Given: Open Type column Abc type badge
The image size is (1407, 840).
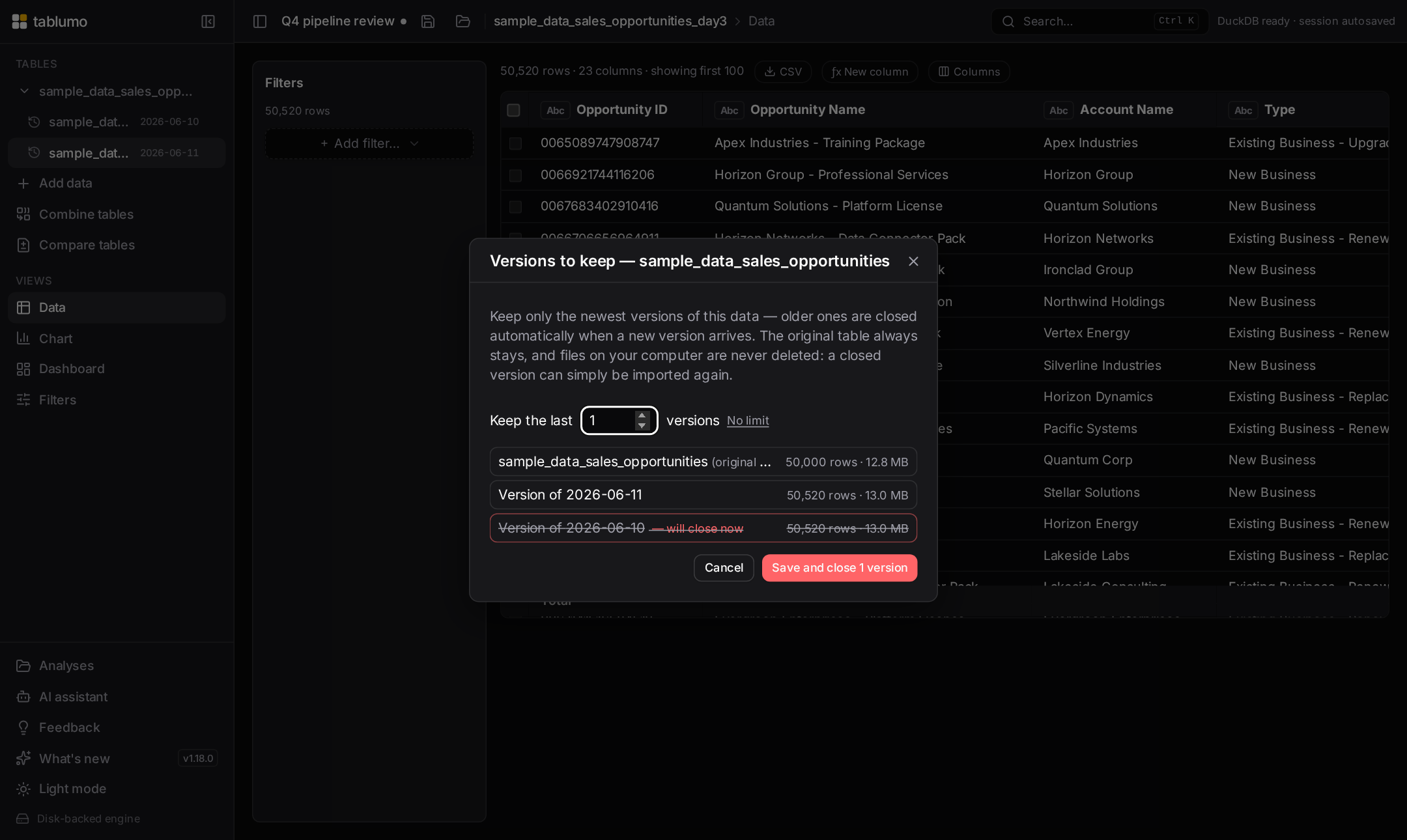Looking at the screenshot, I should (1243, 110).
